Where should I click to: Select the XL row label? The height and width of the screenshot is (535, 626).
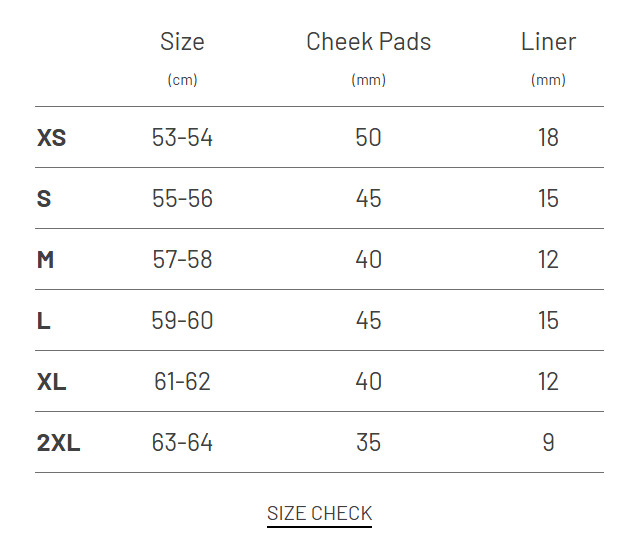click(x=51, y=381)
